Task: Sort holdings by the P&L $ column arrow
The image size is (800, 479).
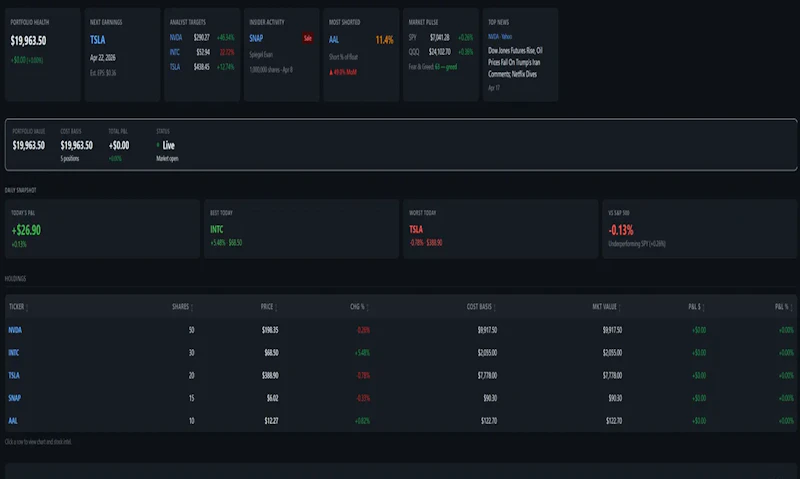Action: 703,307
